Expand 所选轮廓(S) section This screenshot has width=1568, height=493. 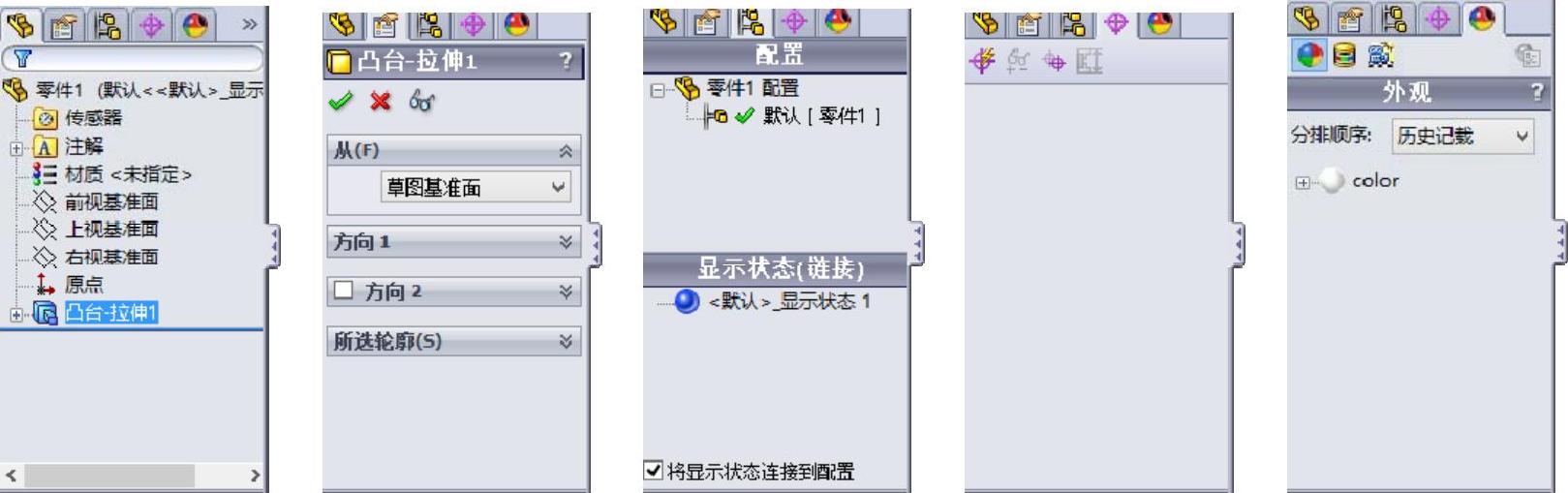tap(566, 341)
